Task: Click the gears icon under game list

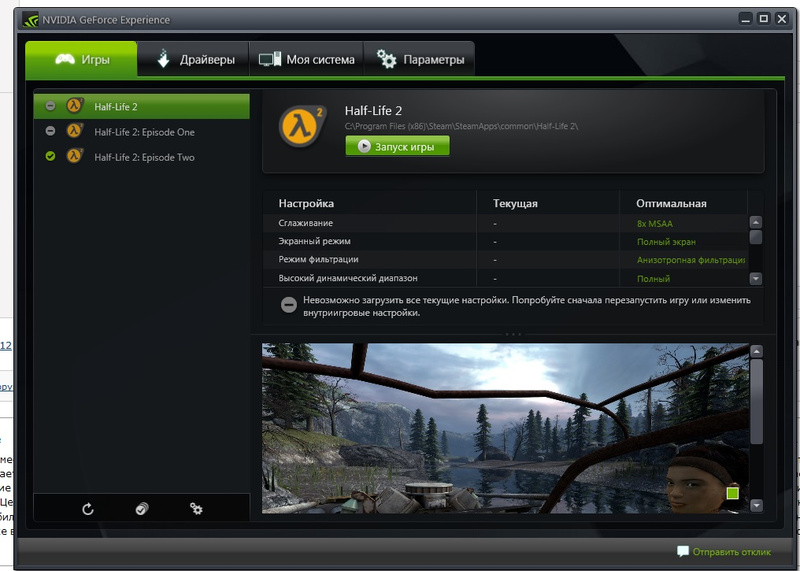Action: click(x=196, y=509)
